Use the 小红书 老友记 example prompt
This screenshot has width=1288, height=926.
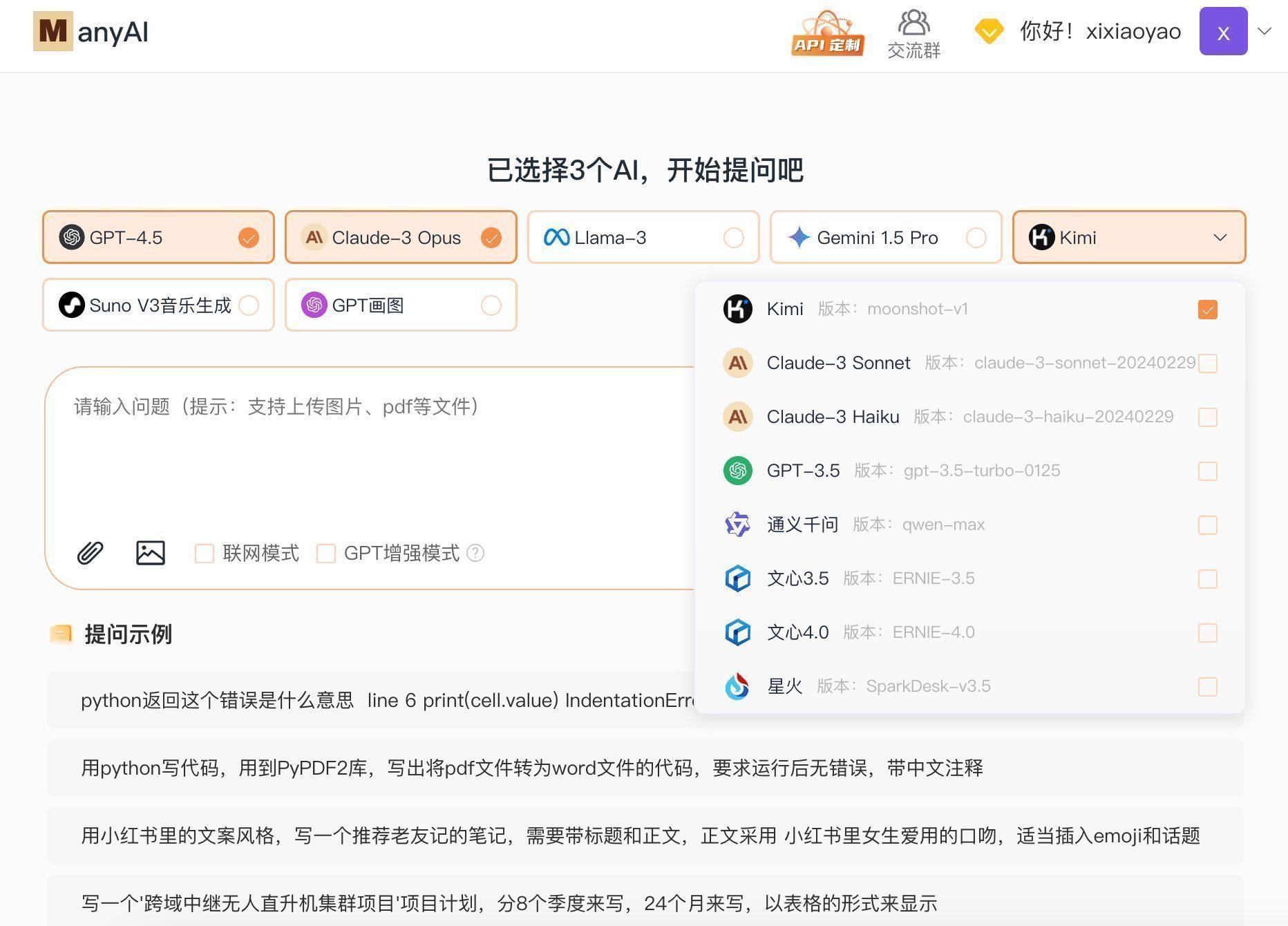tap(645, 835)
